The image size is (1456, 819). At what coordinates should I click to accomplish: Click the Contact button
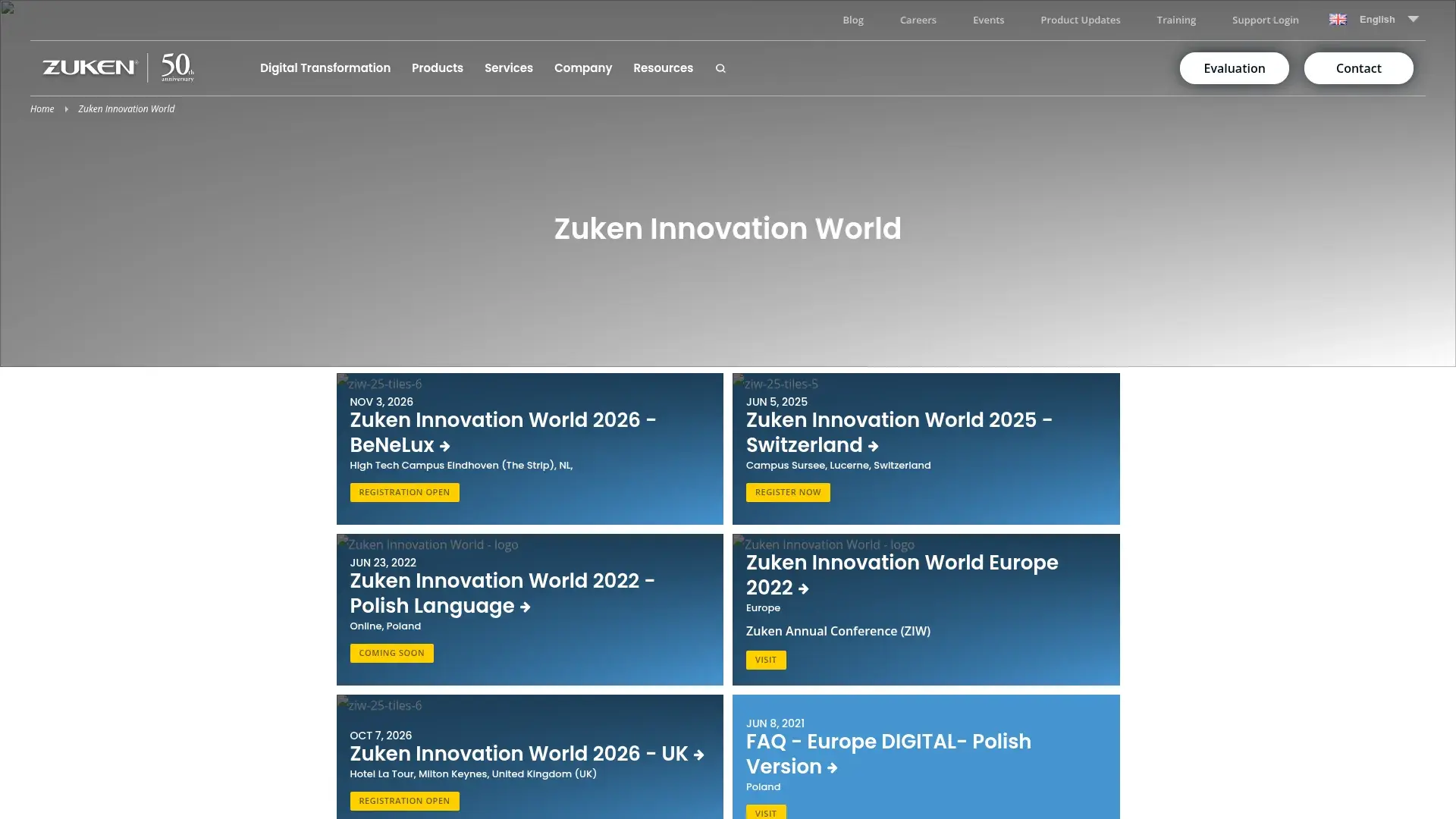point(1358,68)
